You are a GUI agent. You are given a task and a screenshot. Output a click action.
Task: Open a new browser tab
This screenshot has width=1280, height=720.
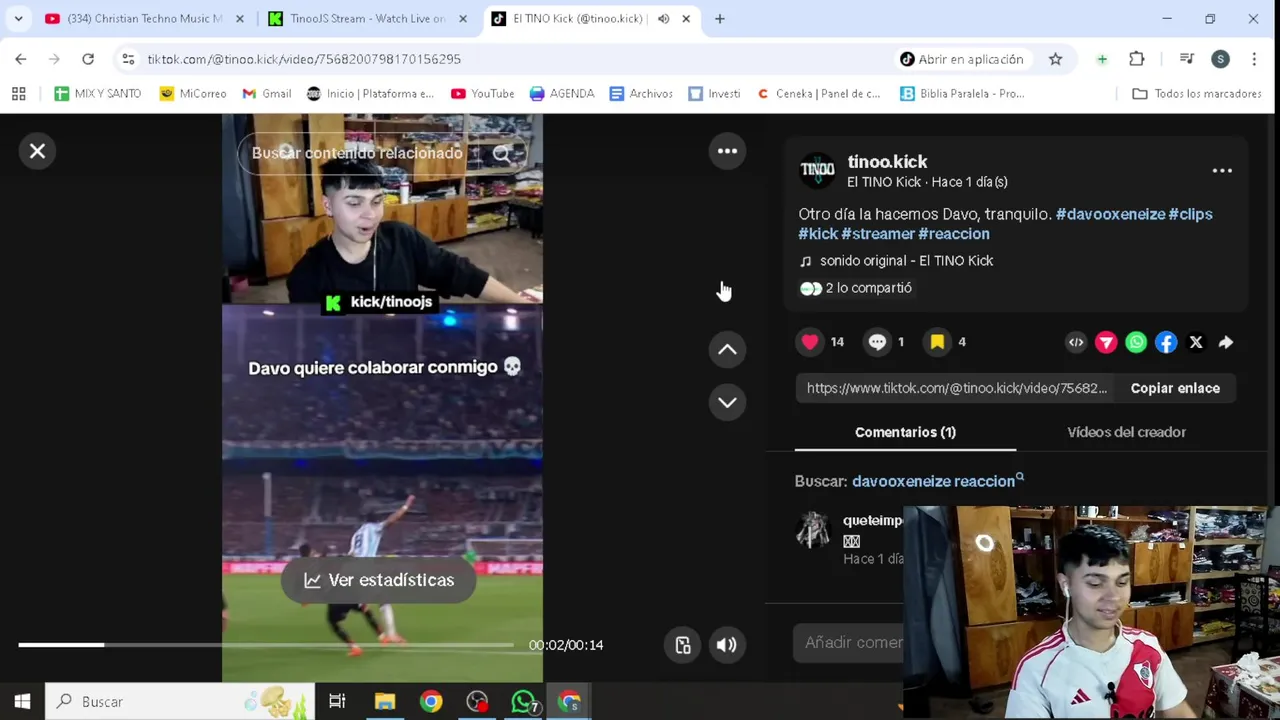719,19
